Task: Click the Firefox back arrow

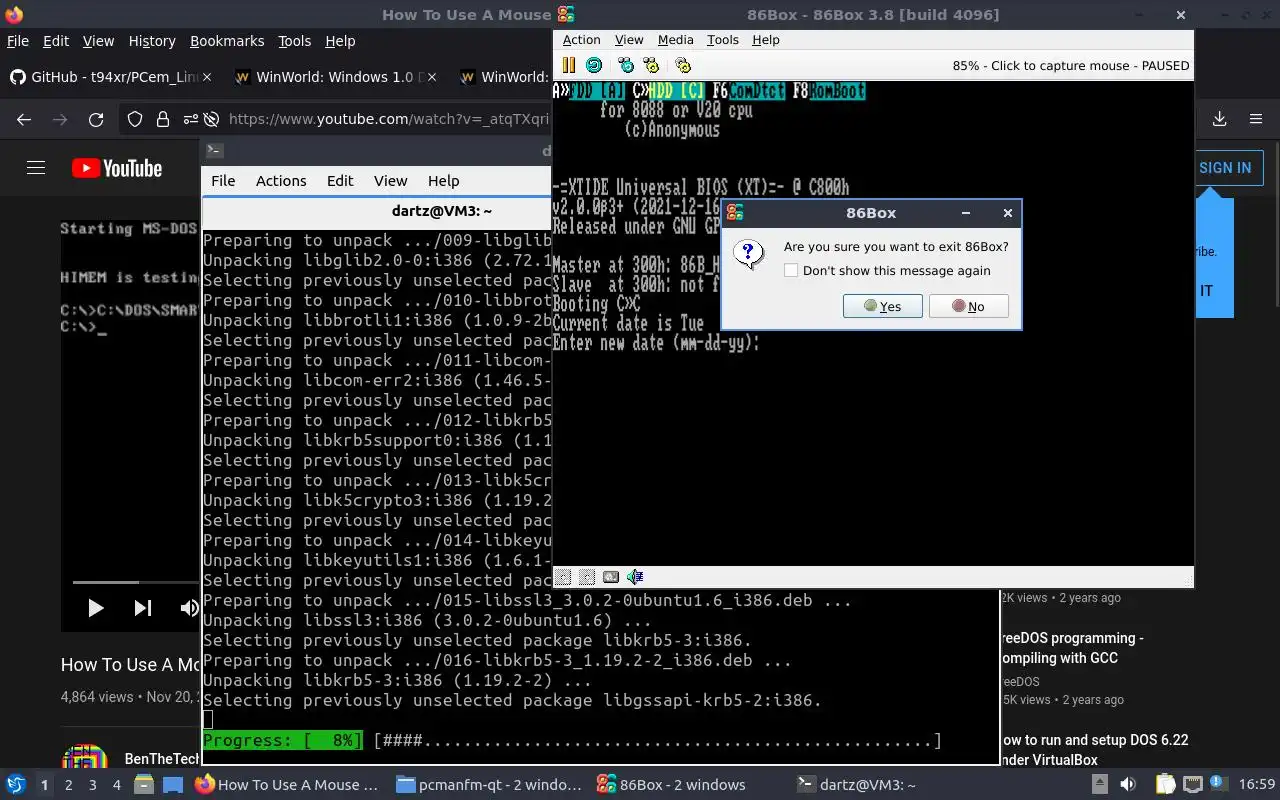Action: (24, 119)
